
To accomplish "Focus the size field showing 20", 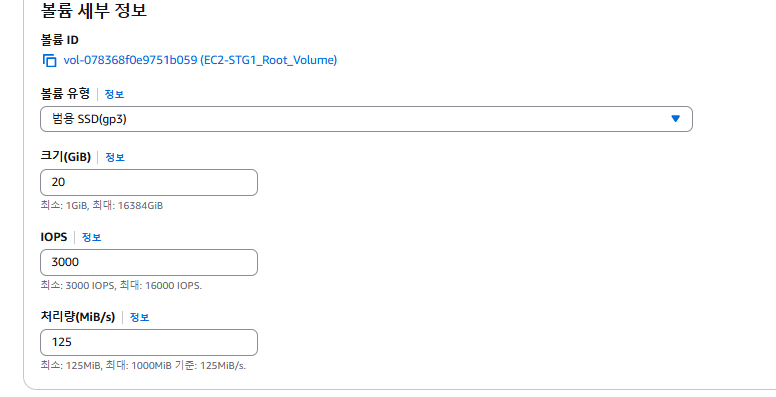I will click(x=149, y=183).
